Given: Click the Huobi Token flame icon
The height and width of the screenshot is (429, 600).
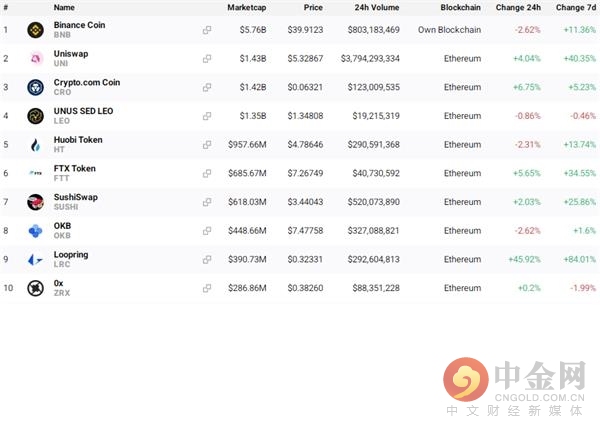Looking at the screenshot, I should click(35, 145).
